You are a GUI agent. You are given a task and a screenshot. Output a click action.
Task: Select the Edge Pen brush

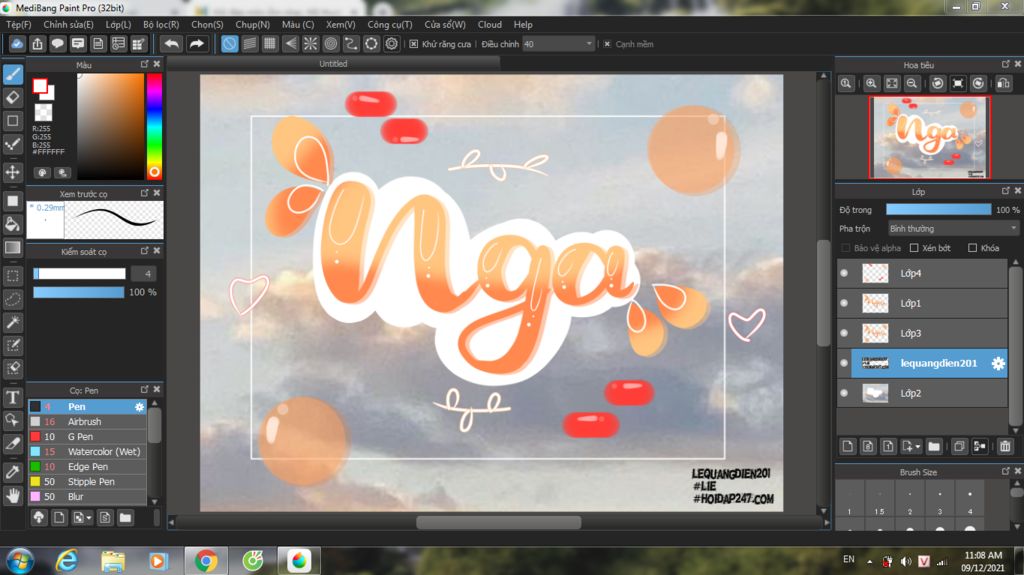point(88,467)
